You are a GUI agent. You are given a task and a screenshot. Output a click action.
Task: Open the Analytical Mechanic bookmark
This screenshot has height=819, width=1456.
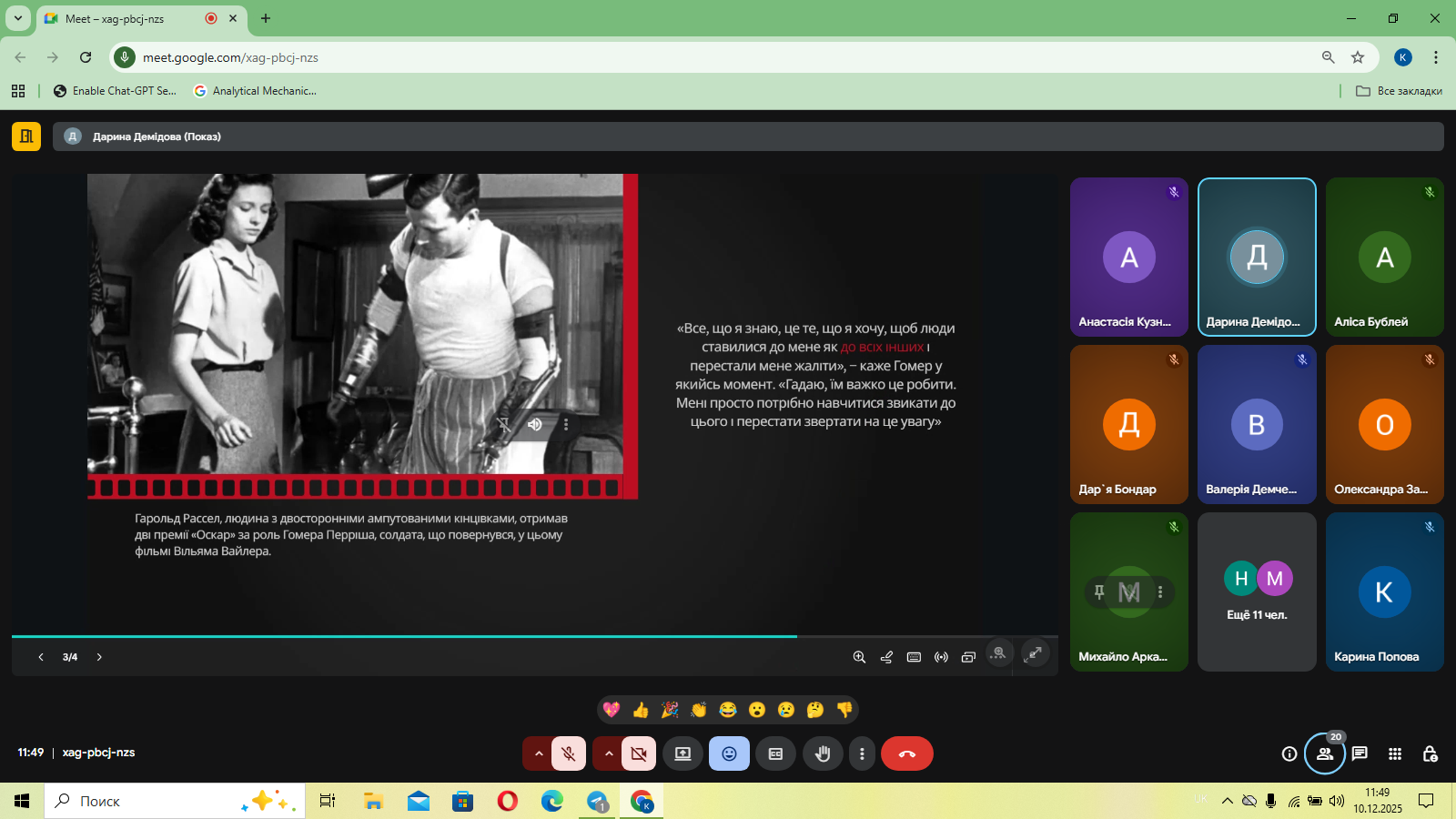[256, 91]
